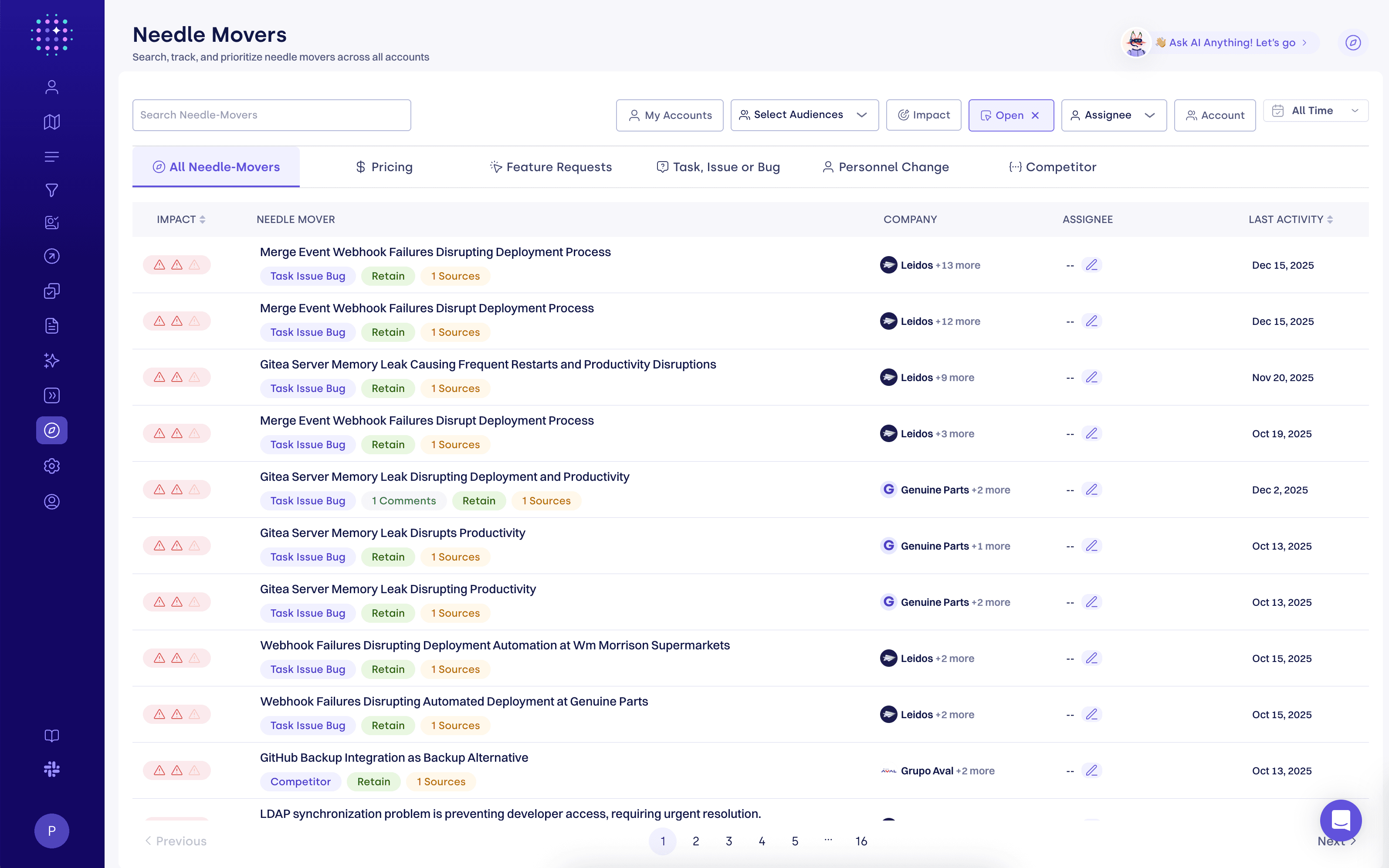This screenshot has height=868, width=1389.
Task: Expand the All Time date range dropdown
Action: pyautogui.click(x=1315, y=111)
